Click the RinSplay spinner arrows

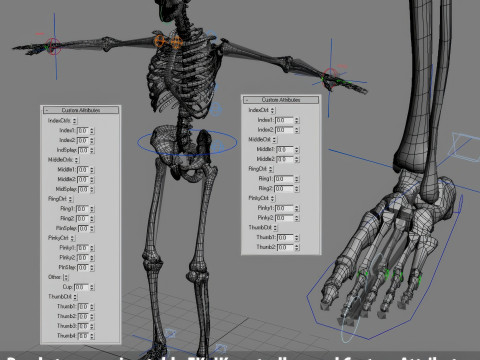tap(92, 228)
